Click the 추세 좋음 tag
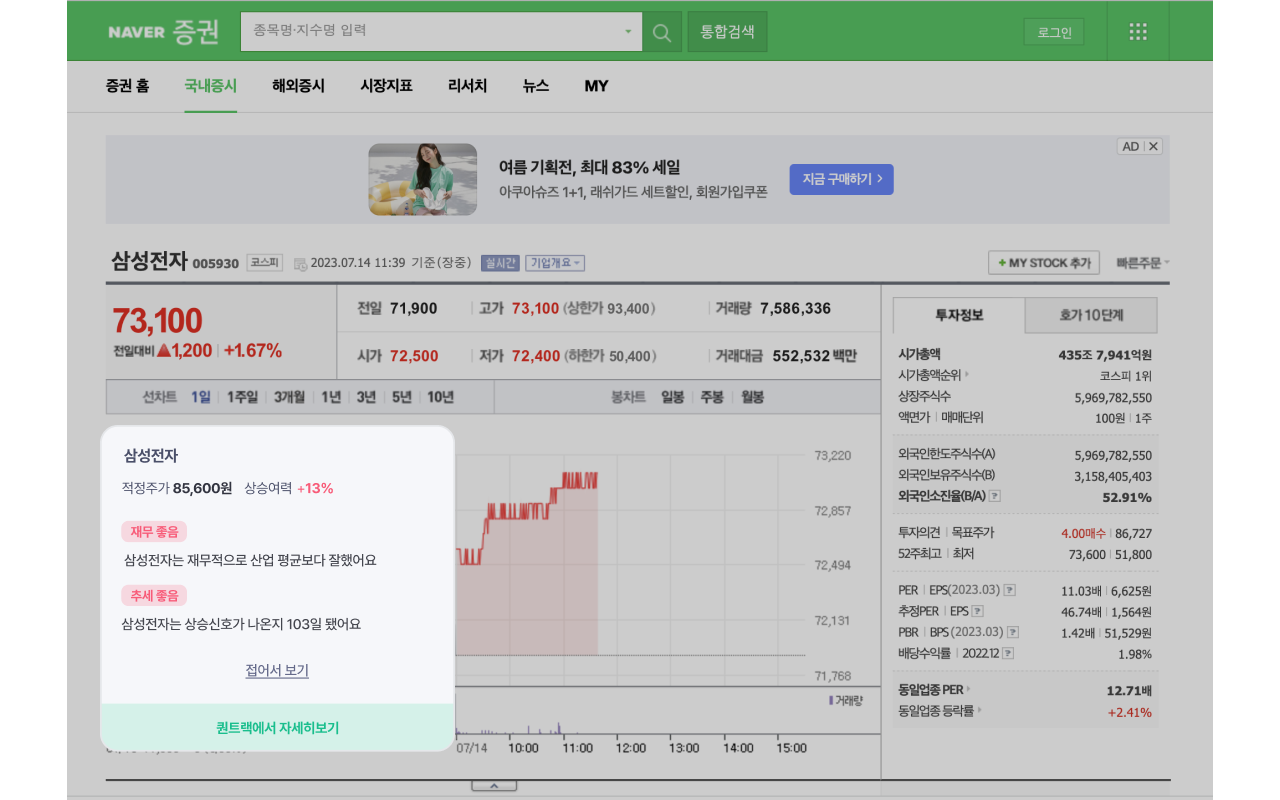 [x=155, y=595]
